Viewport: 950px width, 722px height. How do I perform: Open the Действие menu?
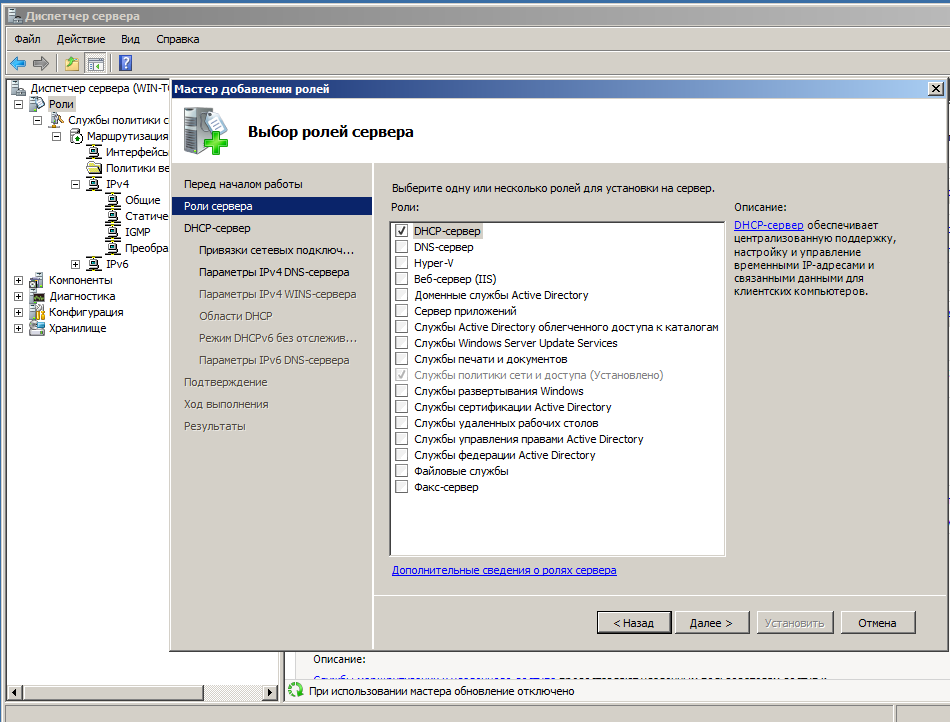80,39
